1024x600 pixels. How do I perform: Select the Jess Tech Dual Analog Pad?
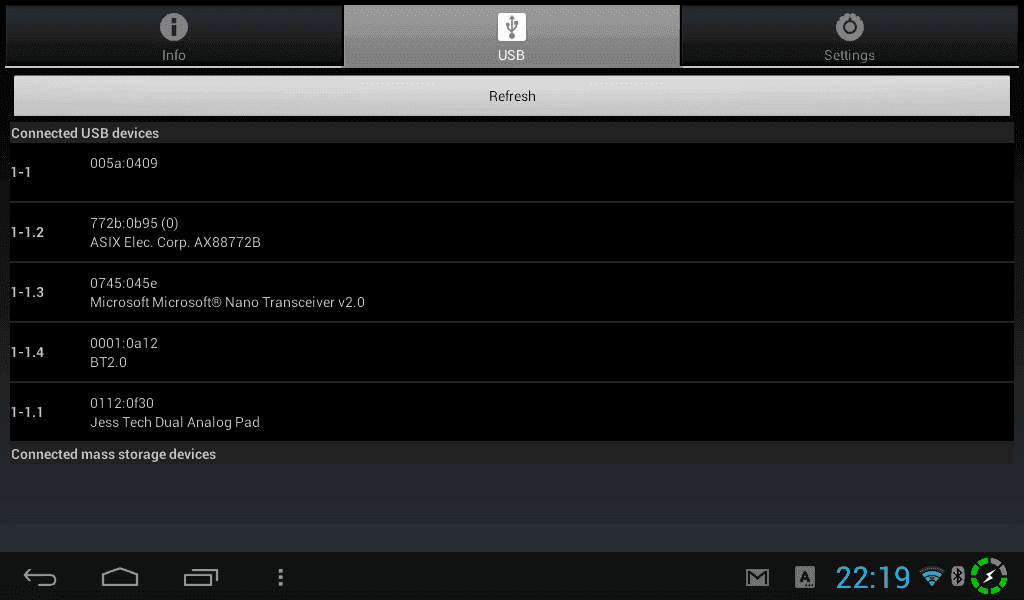pyautogui.click(x=512, y=413)
